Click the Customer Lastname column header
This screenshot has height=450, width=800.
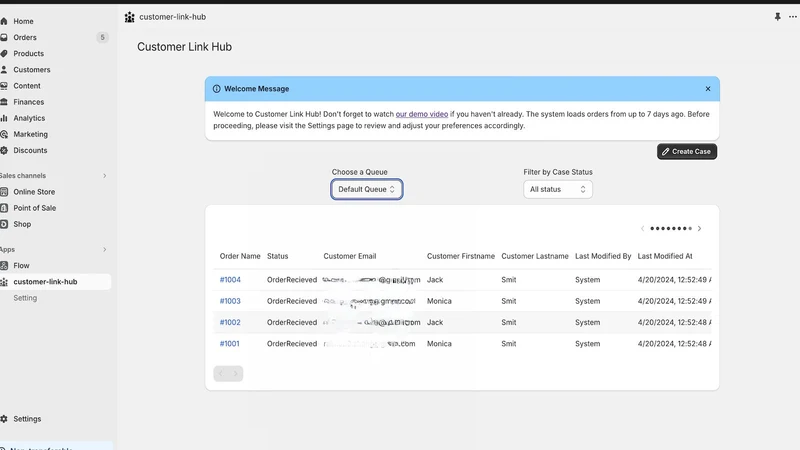pyautogui.click(x=535, y=256)
